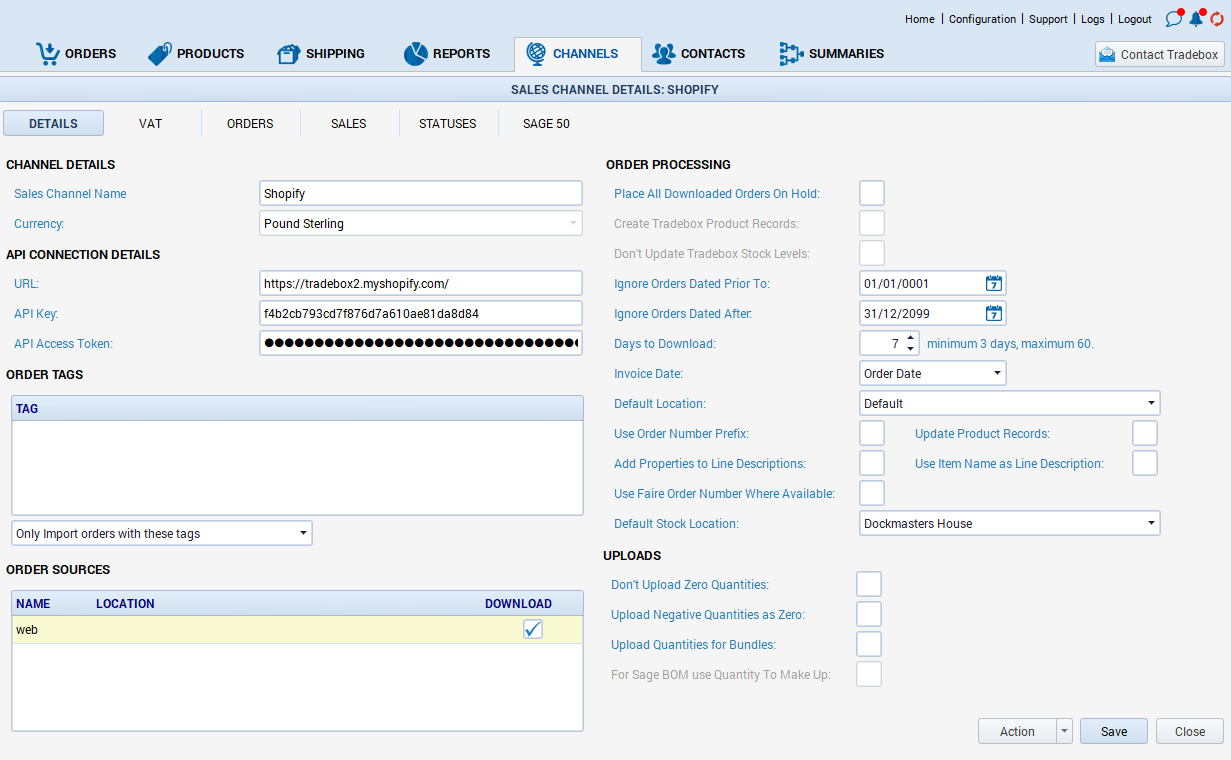Enable Place All Downloaded Orders On Hold
Screen dimensions: 1231x760
[x=872, y=194]
